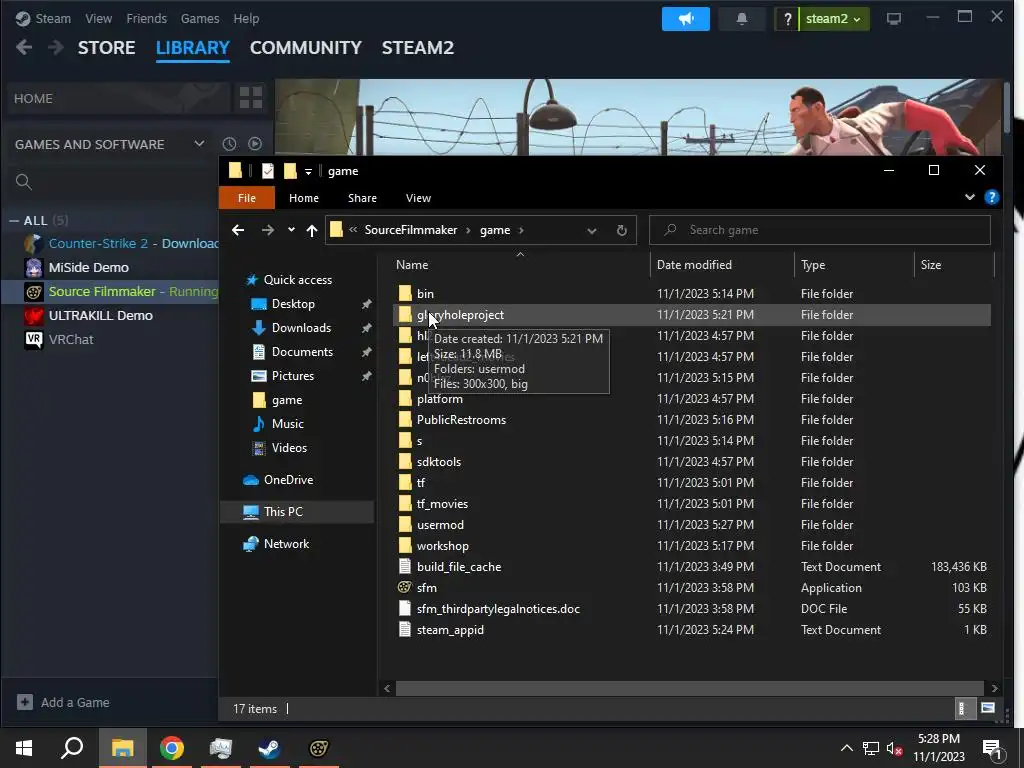Select the tf_movies folder
The width and height of the screenshot is (1024, 768).
click(x=442, y=504)
